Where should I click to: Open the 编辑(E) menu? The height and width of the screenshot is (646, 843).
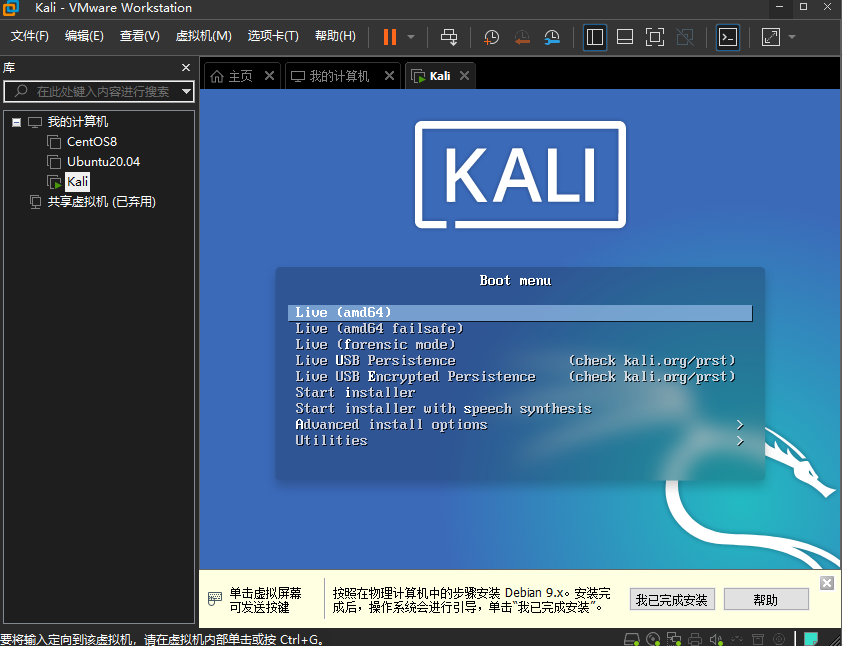84,36
